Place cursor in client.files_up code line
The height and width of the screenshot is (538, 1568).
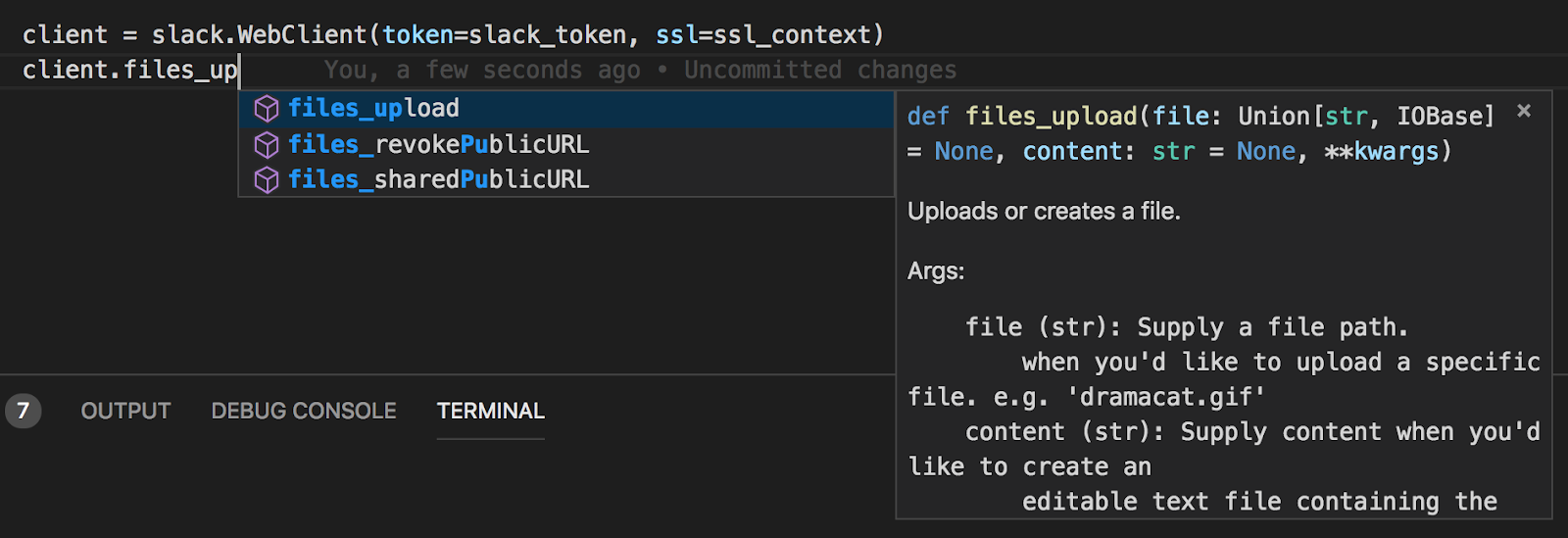pyautogui.click(x=131, y=71)
